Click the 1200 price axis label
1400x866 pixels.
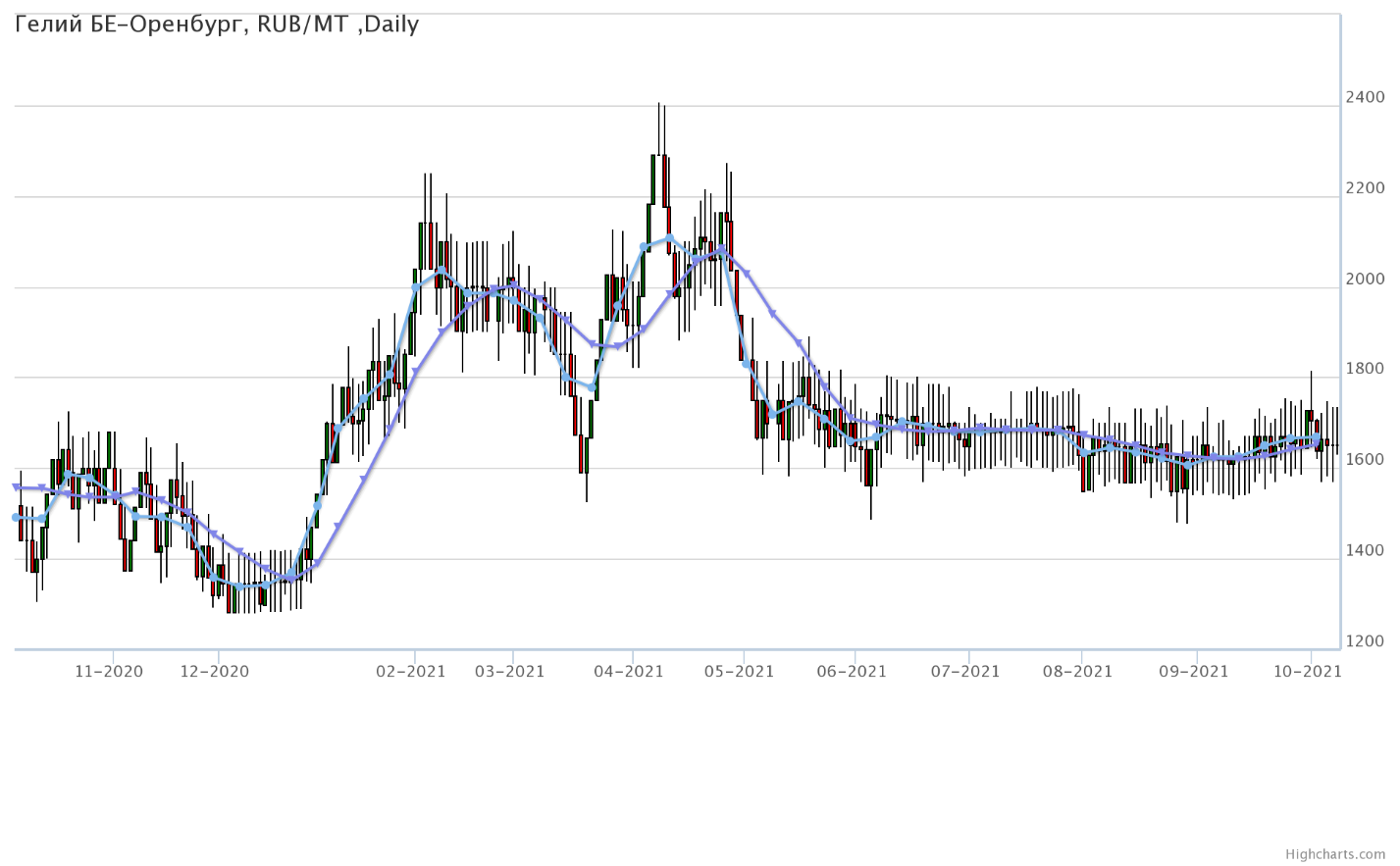pyautogui.click(x=1366, y=641)
